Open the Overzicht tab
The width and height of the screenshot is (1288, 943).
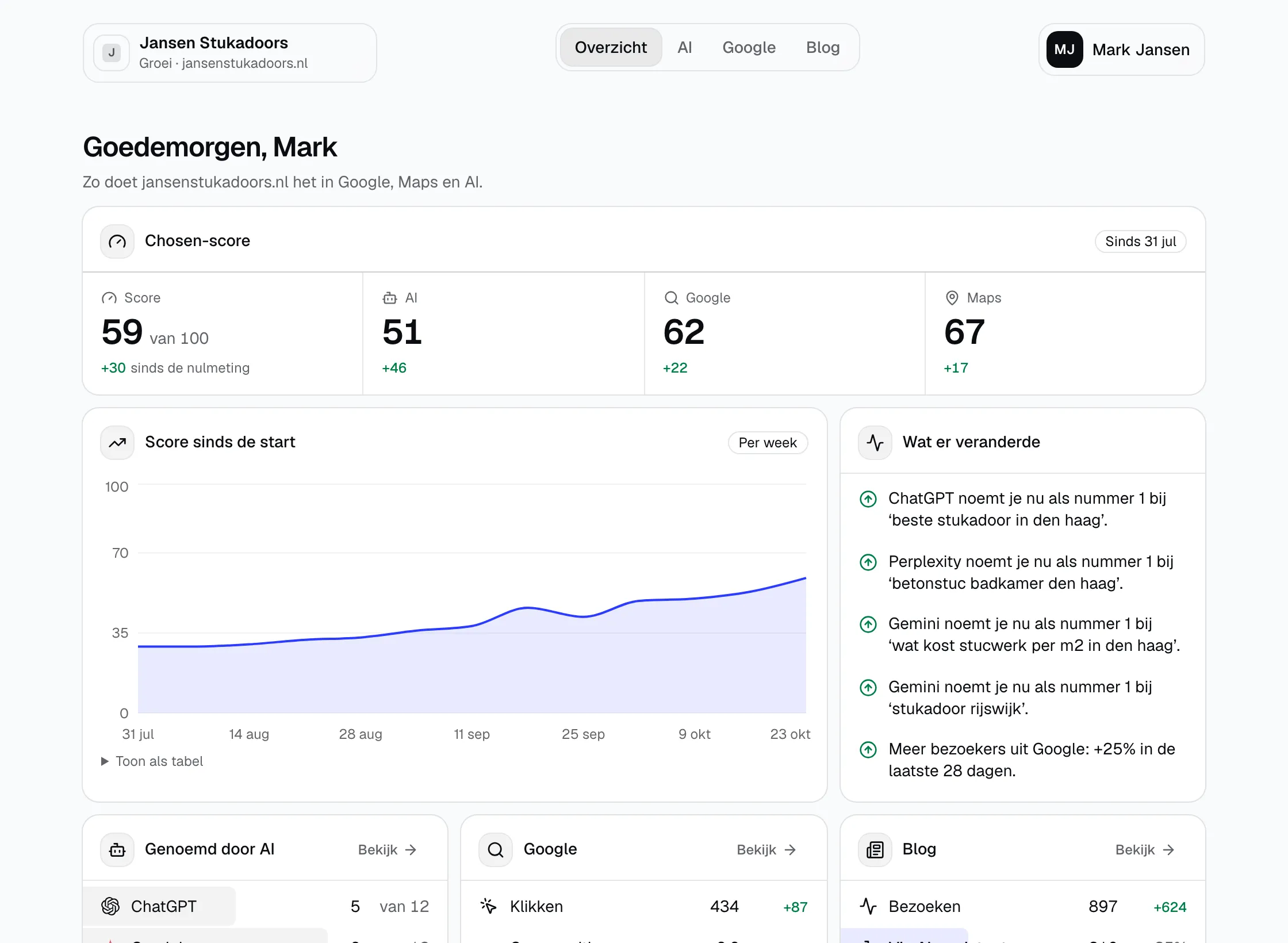click(x=611, y=47)
